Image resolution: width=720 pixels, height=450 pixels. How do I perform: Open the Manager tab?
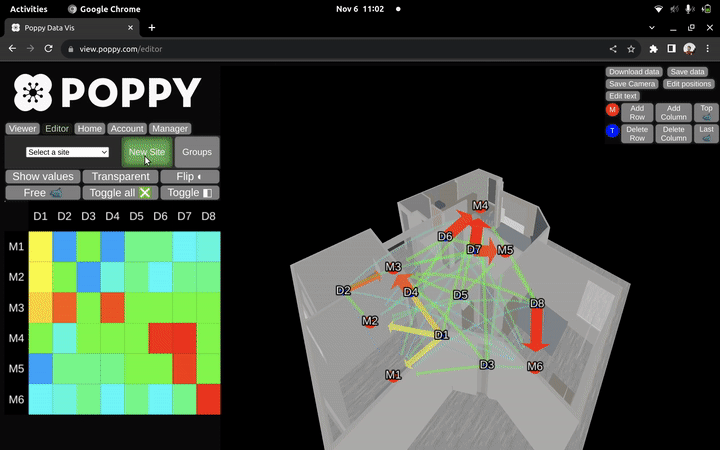(x=170, y=129)
